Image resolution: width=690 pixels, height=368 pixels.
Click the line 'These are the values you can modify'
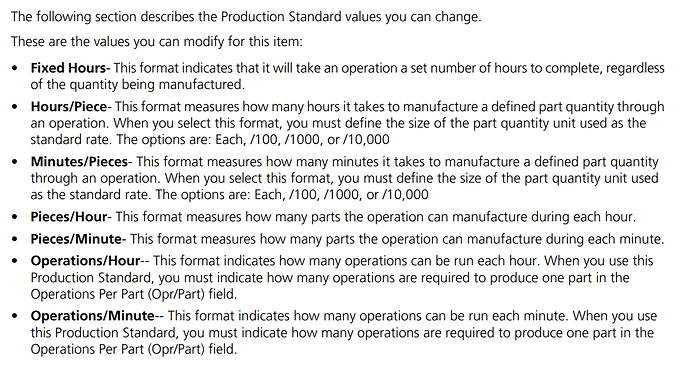[157, 42]
